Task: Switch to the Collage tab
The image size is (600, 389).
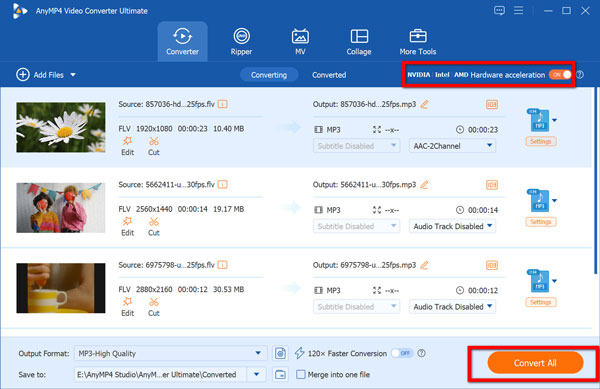Action: [x=359, y=41]
